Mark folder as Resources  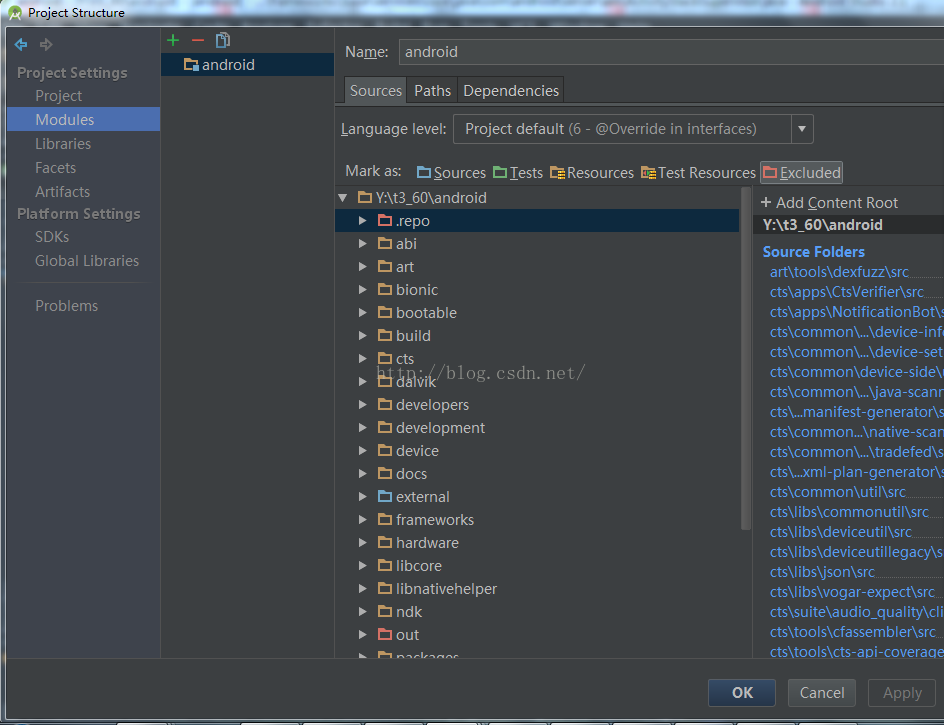(592, 173)
